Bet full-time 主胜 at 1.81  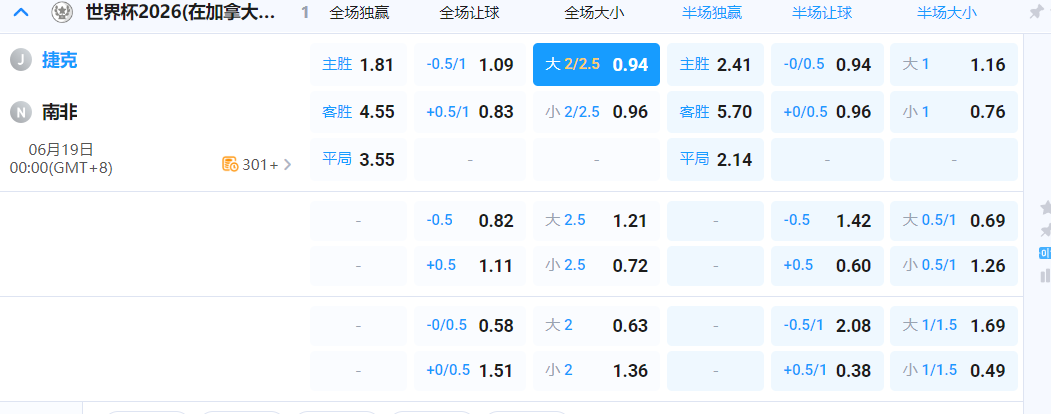point(358,65)
